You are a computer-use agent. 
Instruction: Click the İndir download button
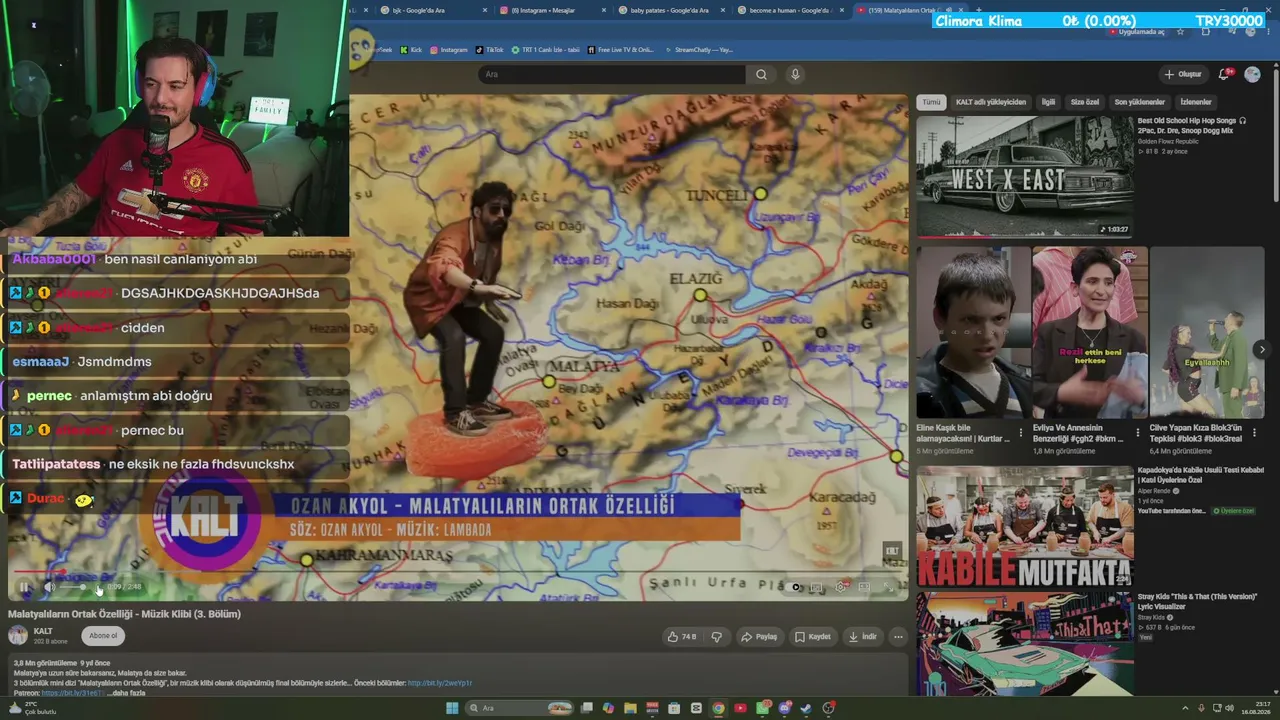coord(863,636)
